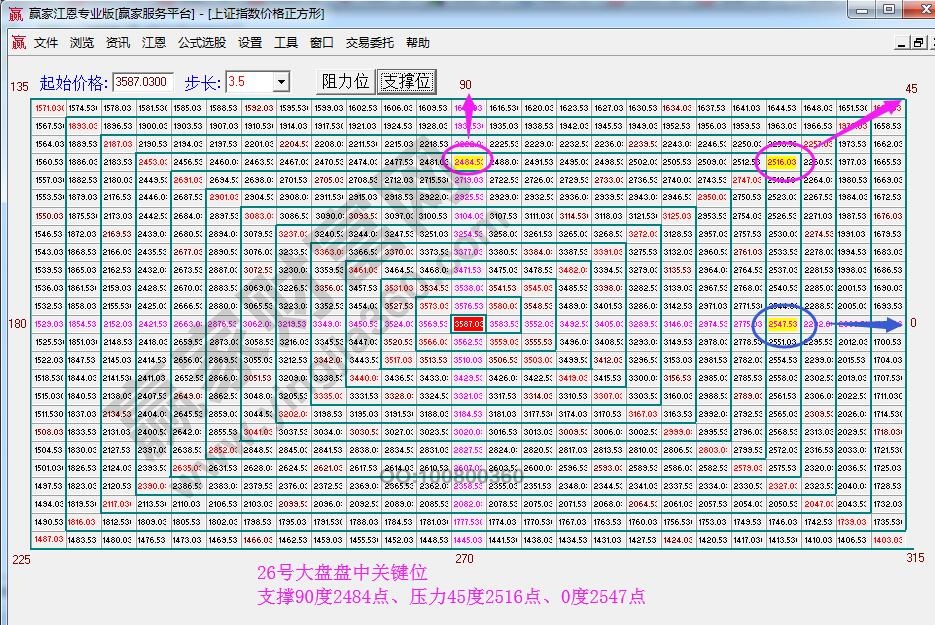The height and width of the screenshot is (625, 935).
Task: Open the 交易委托 menu
Action: pos(372,42)
